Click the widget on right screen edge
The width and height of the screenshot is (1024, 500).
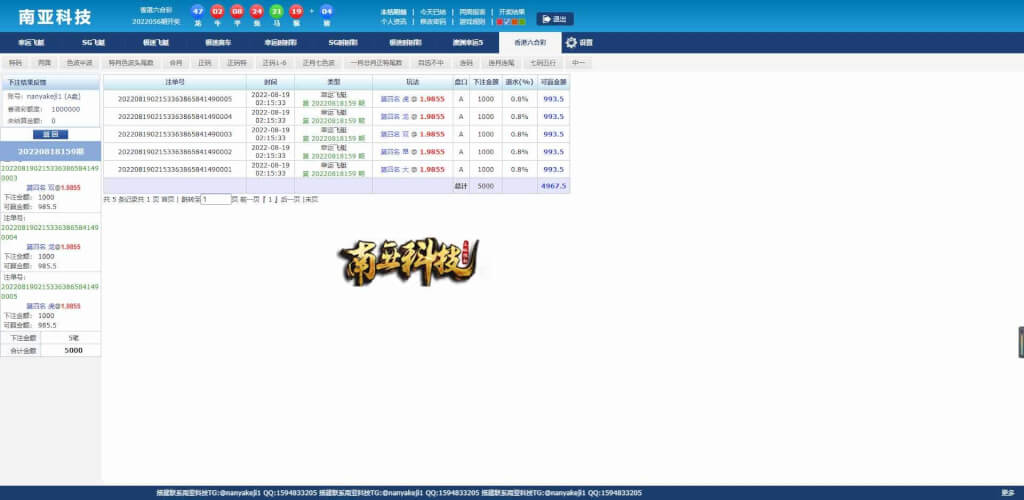click(1021, 342)
